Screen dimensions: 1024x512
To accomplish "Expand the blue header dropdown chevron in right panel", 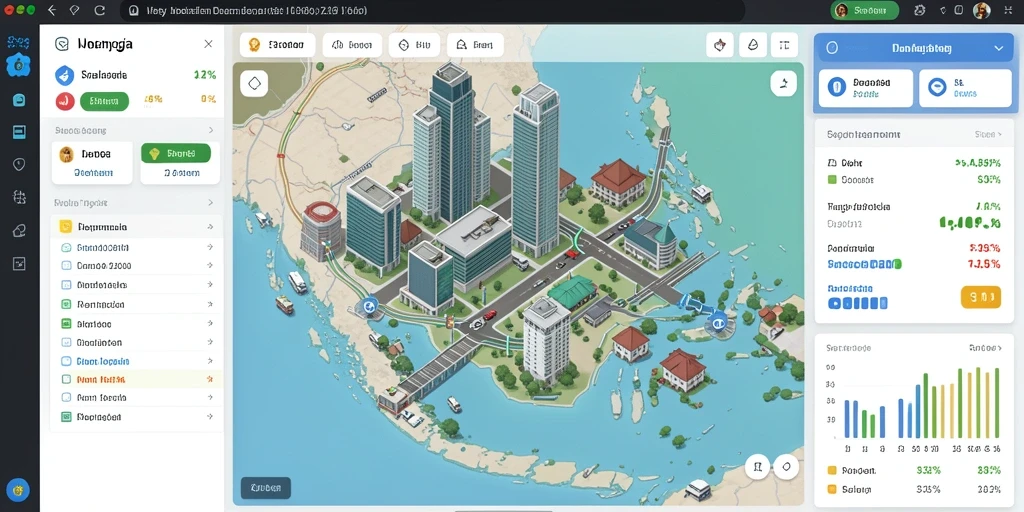I will coord(998,48).
